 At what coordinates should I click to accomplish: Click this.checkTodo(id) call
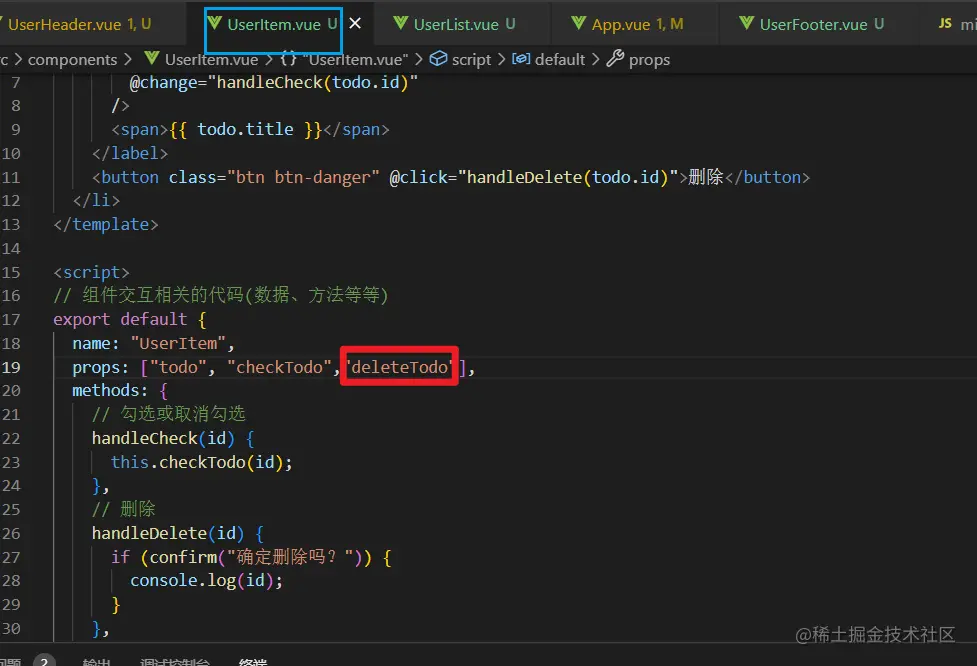click(202, 462)
